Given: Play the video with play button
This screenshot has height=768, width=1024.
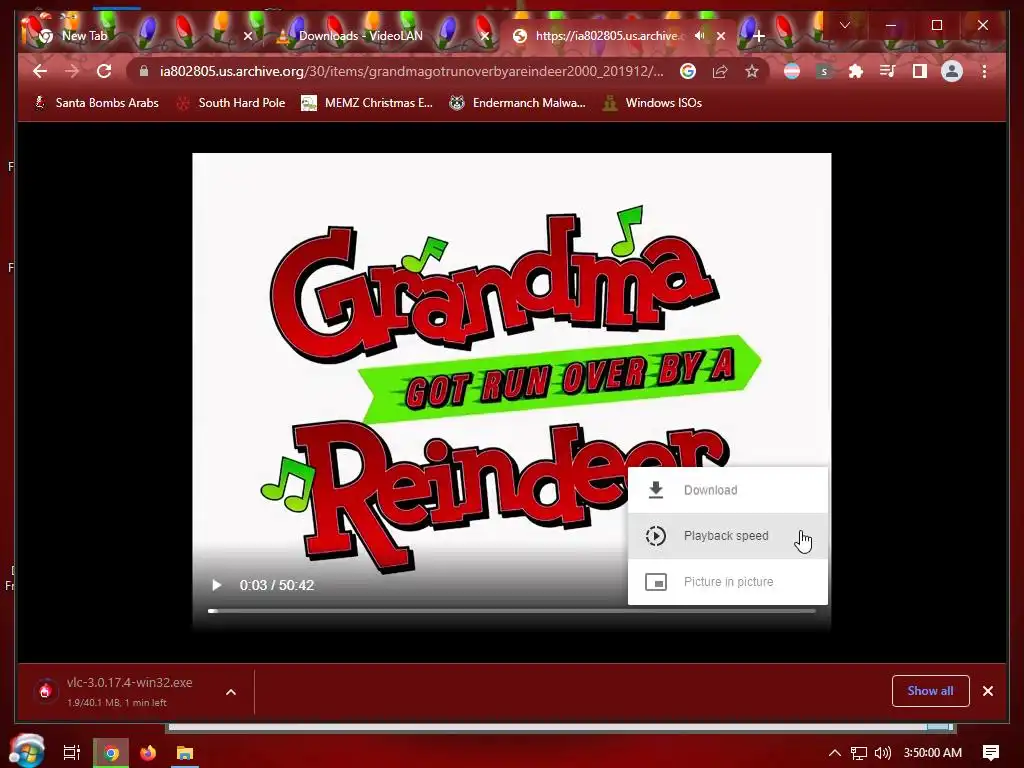Looking at the screenshot, I should [x=217, y=584].
